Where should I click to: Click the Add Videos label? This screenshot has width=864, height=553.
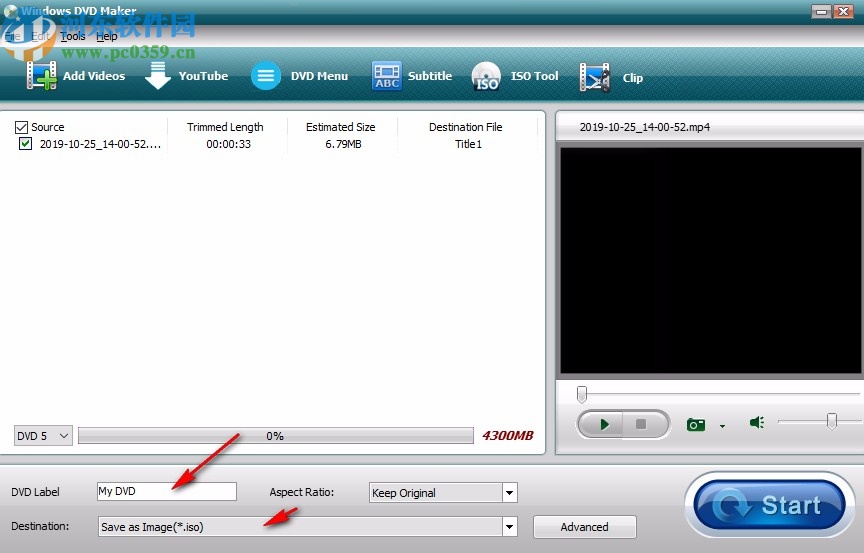click(94, 76)
